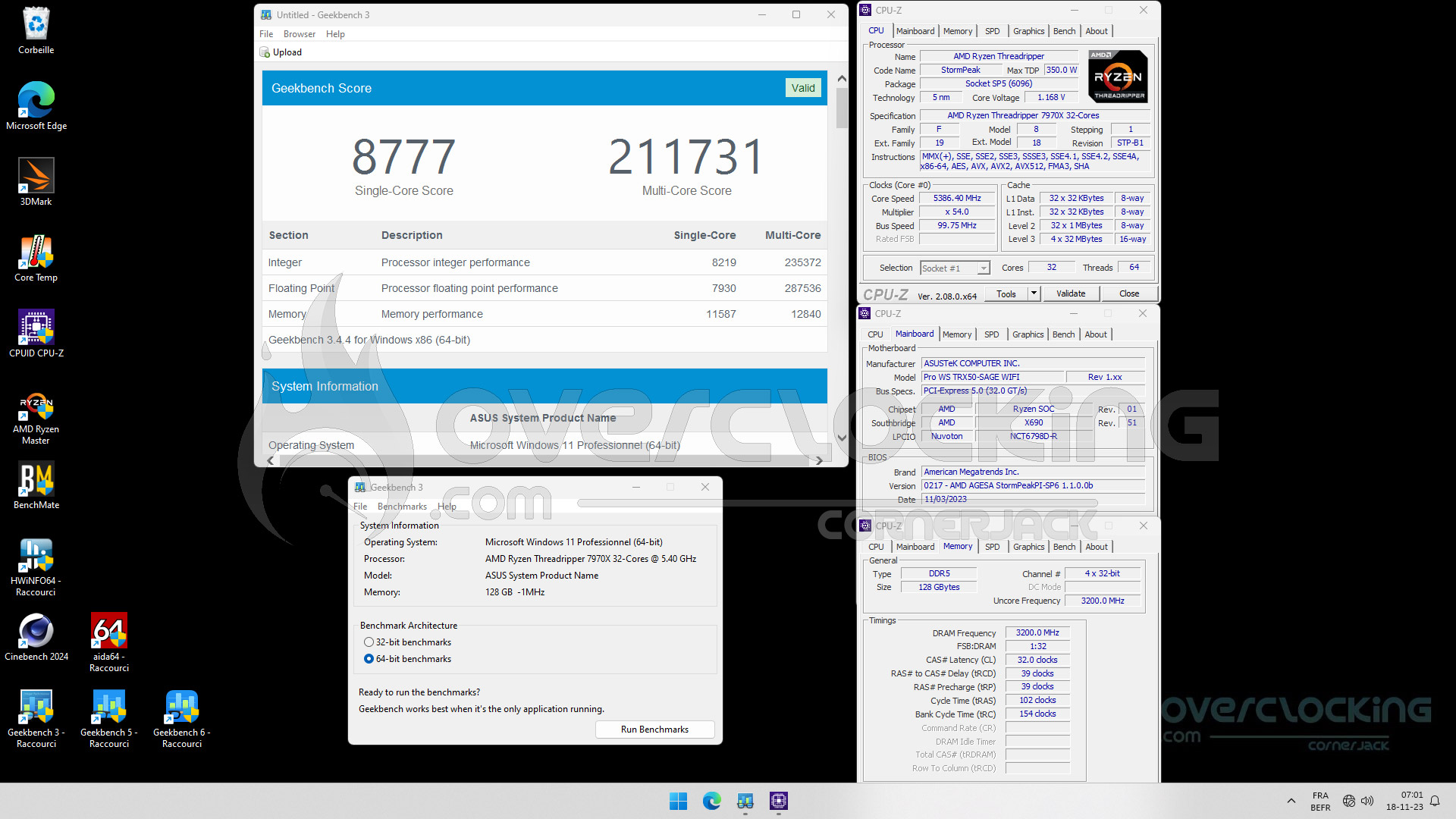This screenshot has height=819, width=1456.
Task: Click FRA BEFR language indicator in taskbar
Action: (x=1320, y=801)
